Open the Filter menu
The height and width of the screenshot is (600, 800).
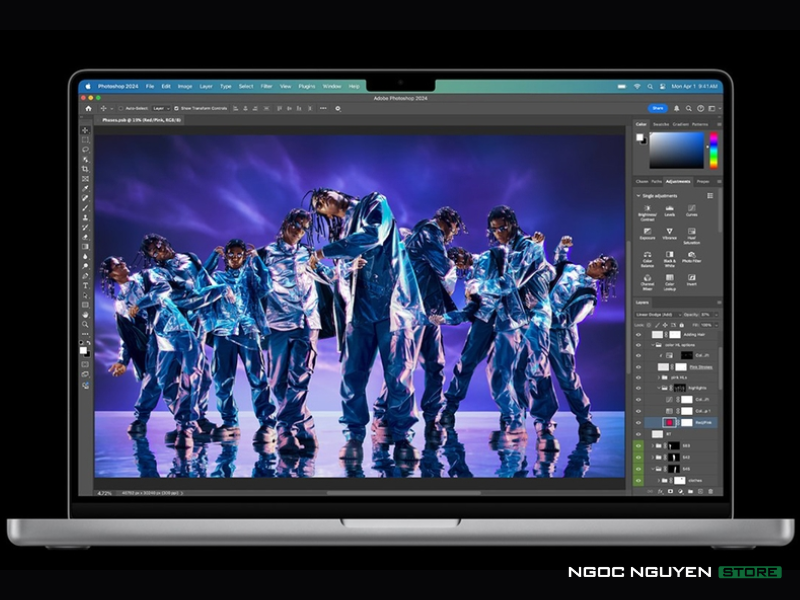click(x=266, y=86)
